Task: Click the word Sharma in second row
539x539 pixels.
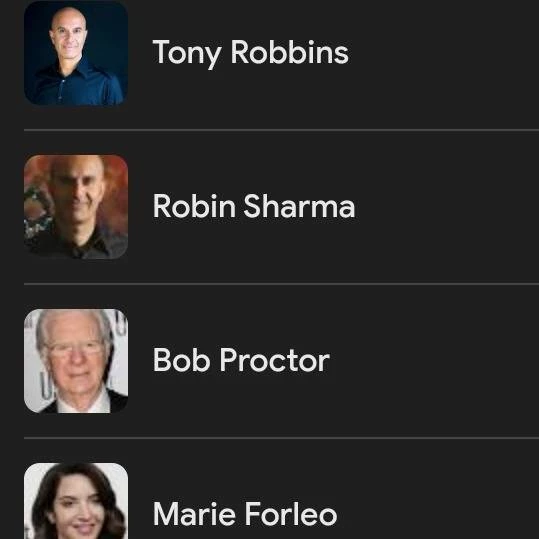Action: [x=299, y=206]
